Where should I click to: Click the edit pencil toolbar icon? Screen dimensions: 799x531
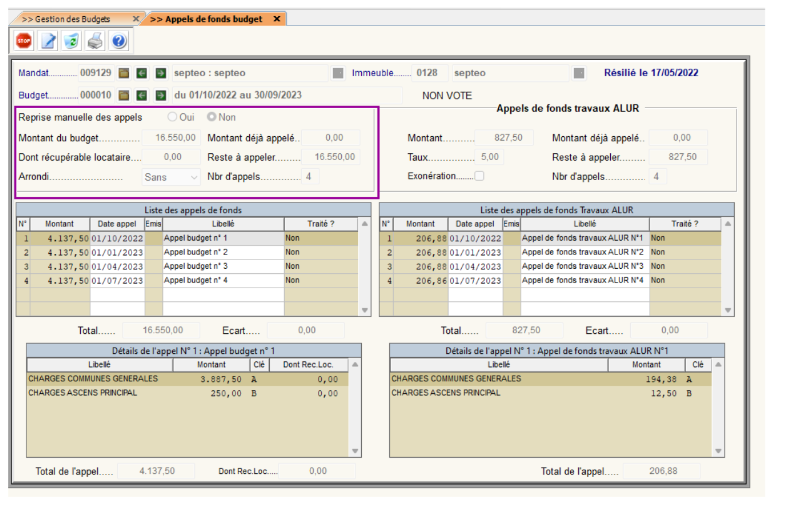click(48, 41)
